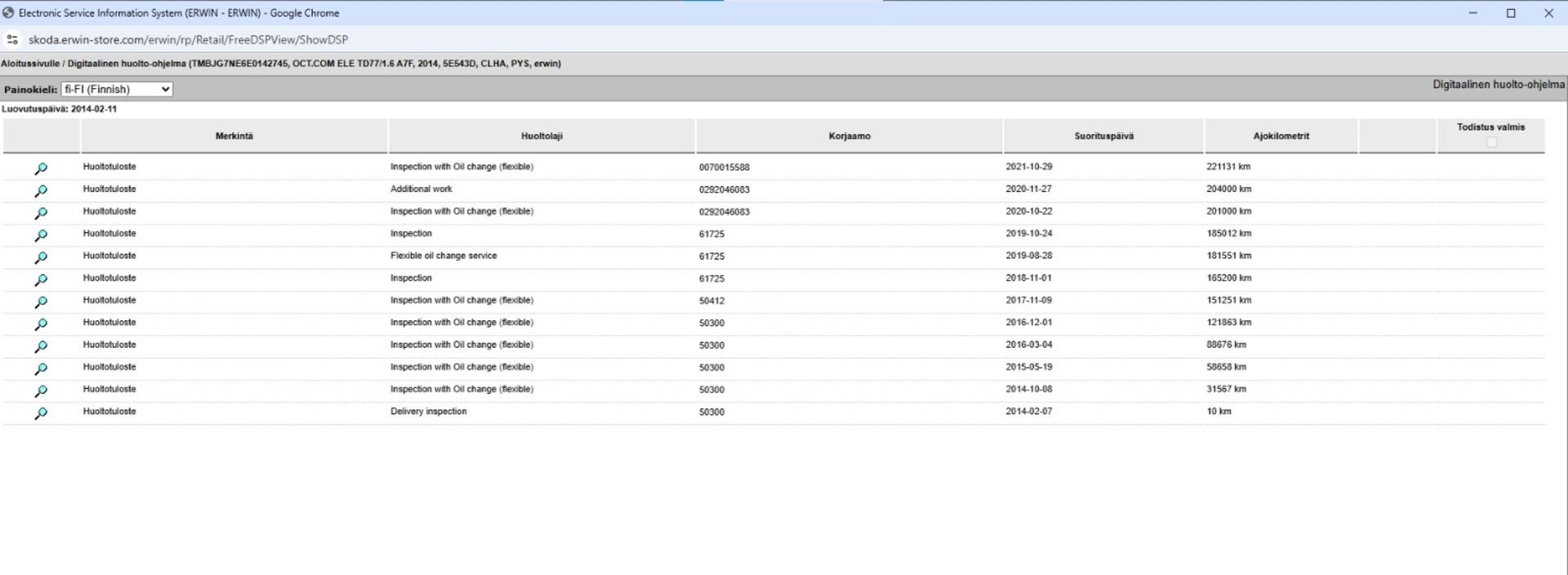Open magnifier for Delivery inspection row
The image size is (1568, 575).
pos(41,413)
